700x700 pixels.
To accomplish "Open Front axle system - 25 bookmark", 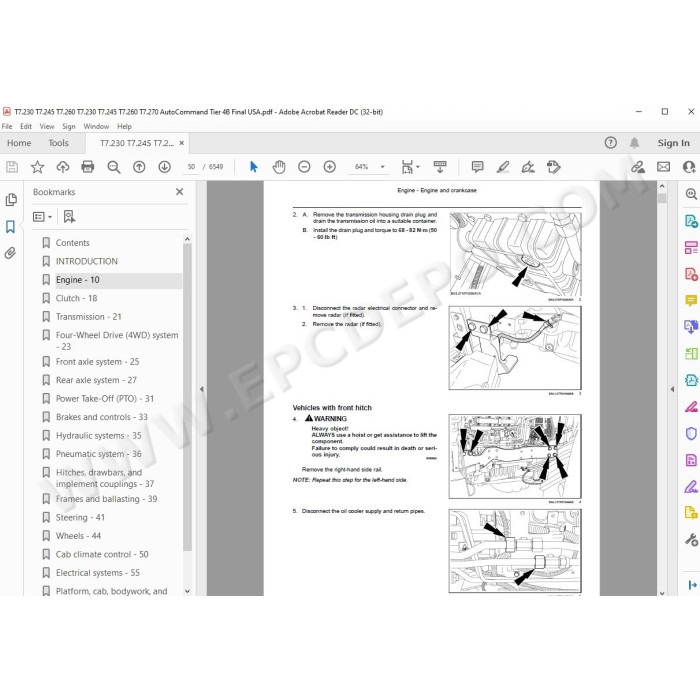I will [97, 362].
